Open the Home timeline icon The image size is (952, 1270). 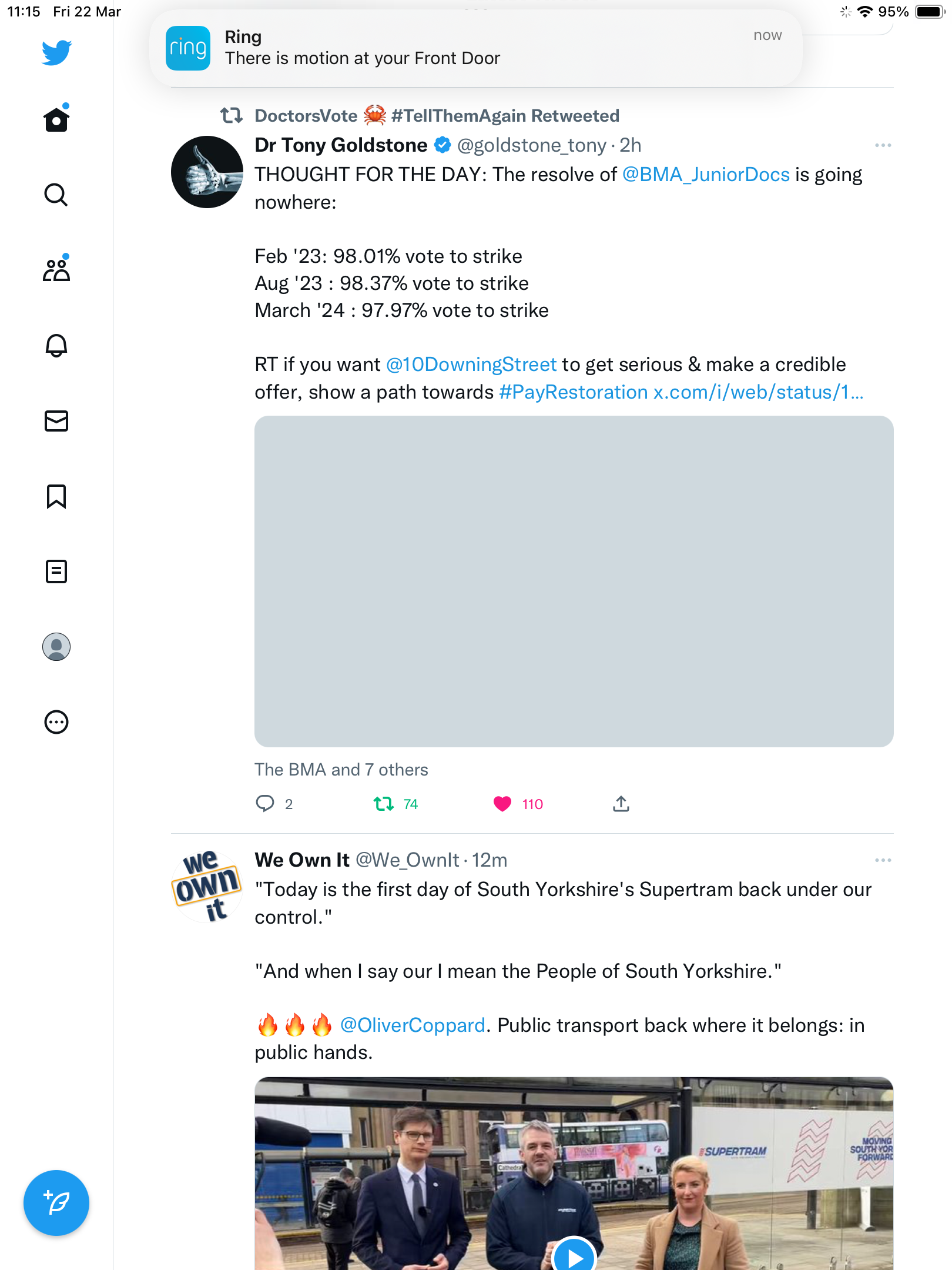point(56,119)
